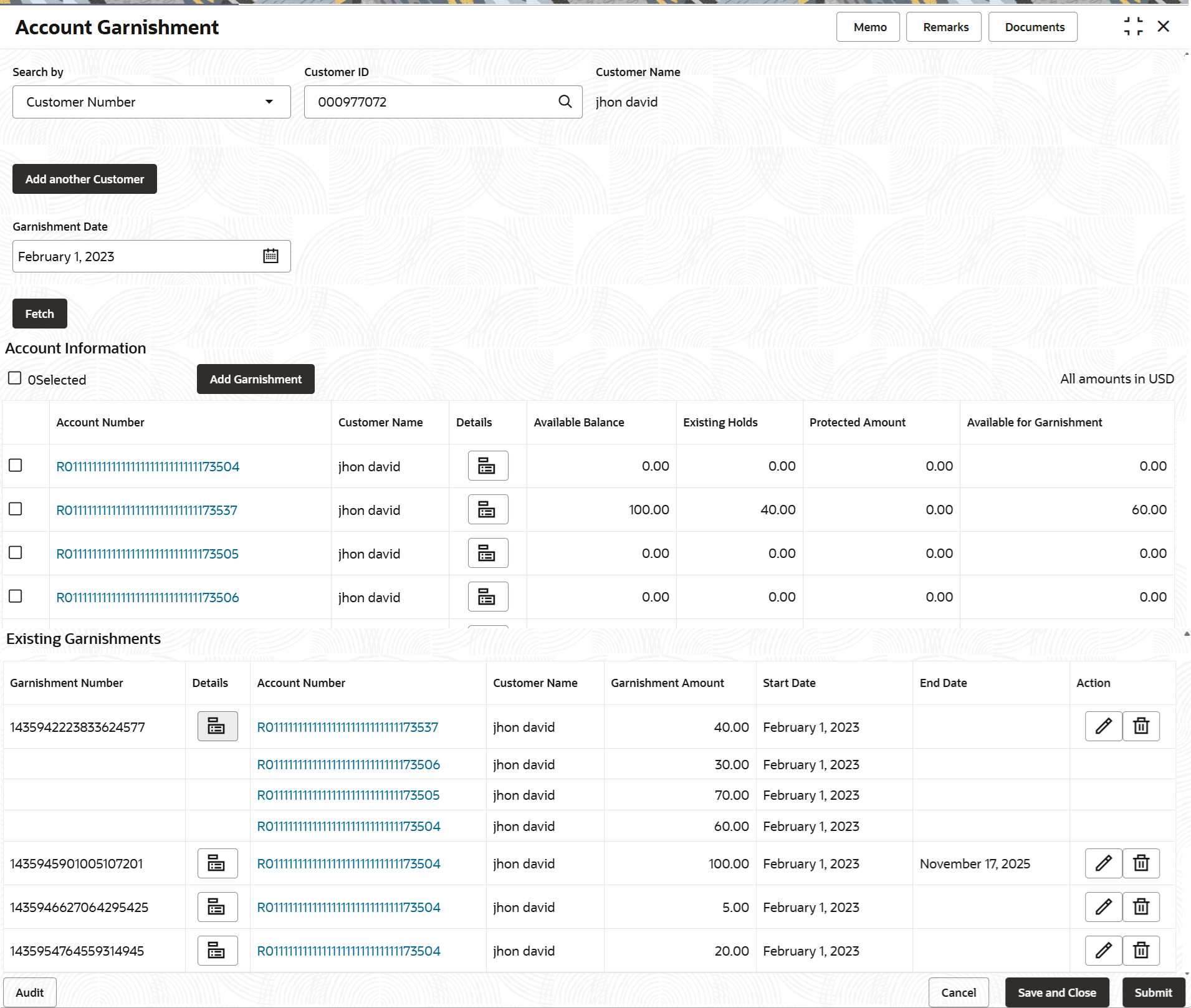Open account 173505 link with 70.00 garnishment

(x=348, y=795)
